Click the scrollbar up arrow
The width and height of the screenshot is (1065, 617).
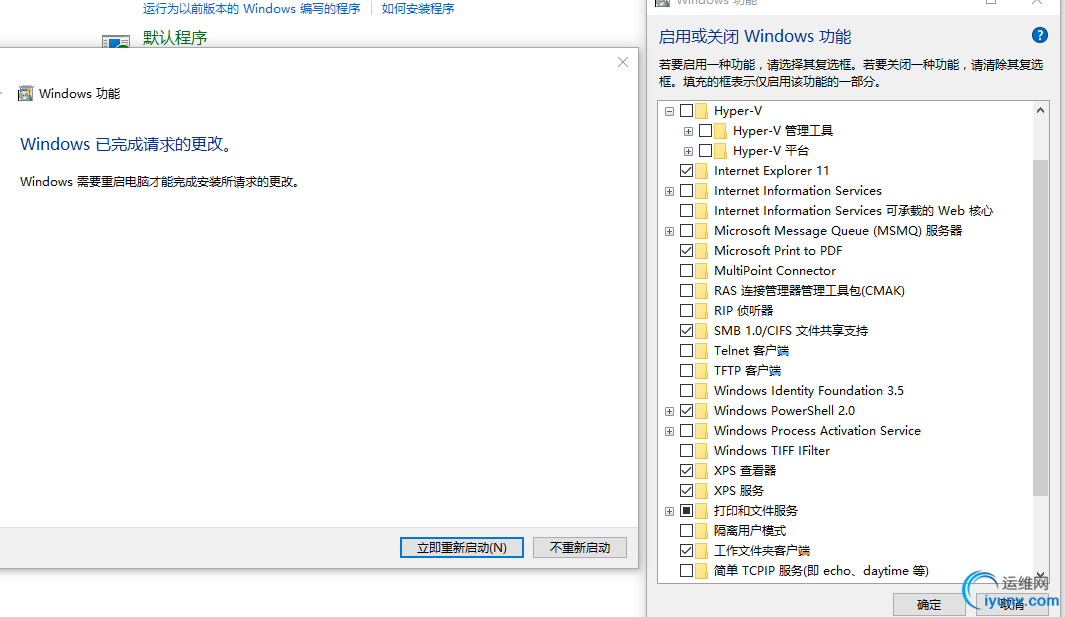(1040, 110)
